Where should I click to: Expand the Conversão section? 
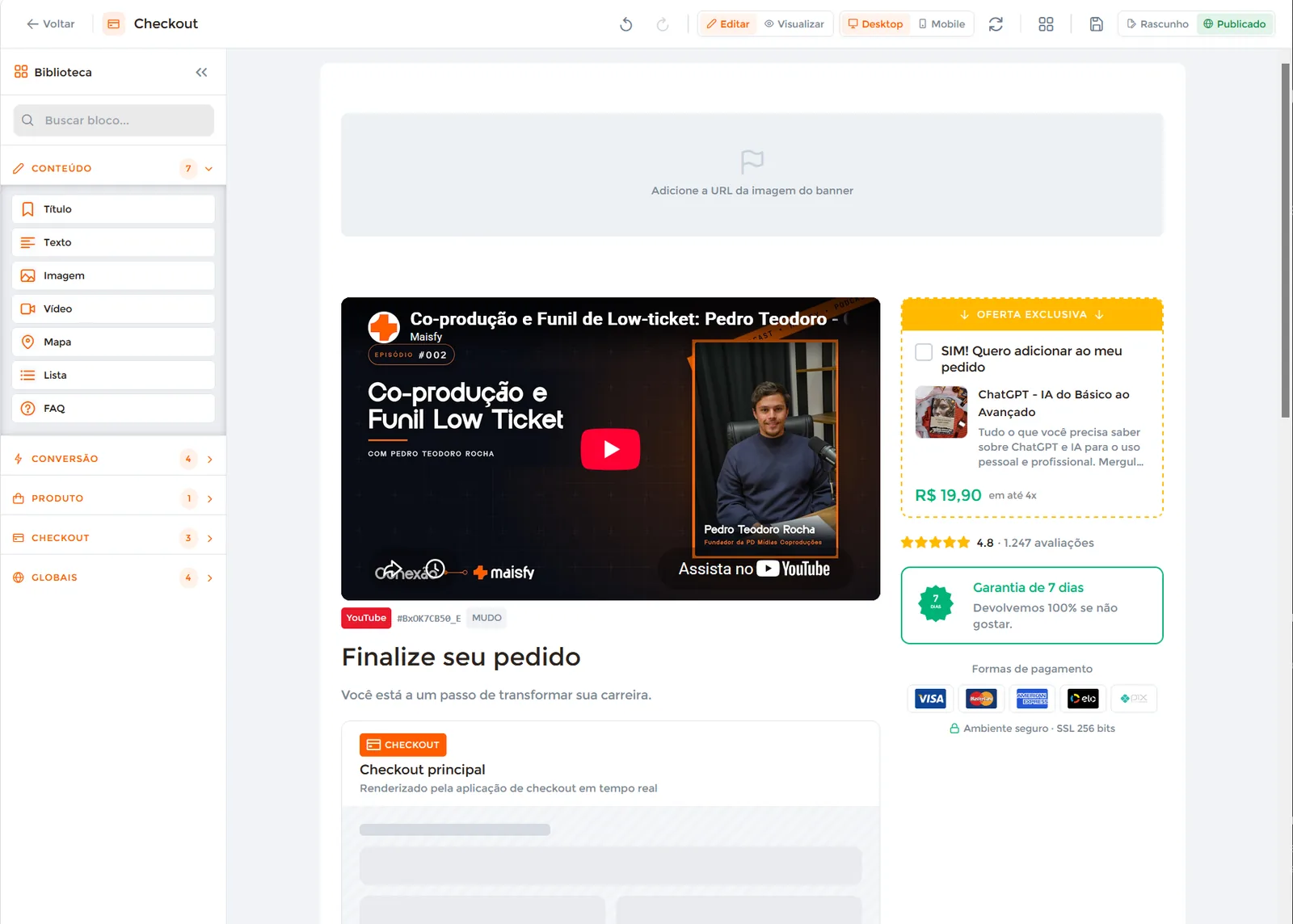coord(113,459)
